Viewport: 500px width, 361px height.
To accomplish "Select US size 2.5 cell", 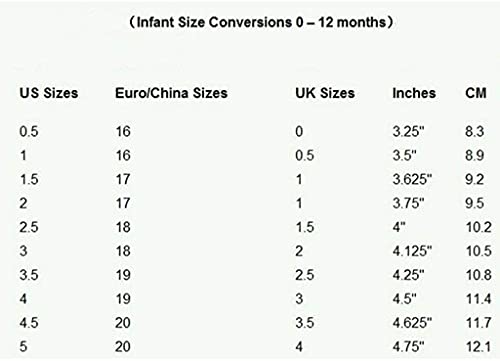I will 29,227.
